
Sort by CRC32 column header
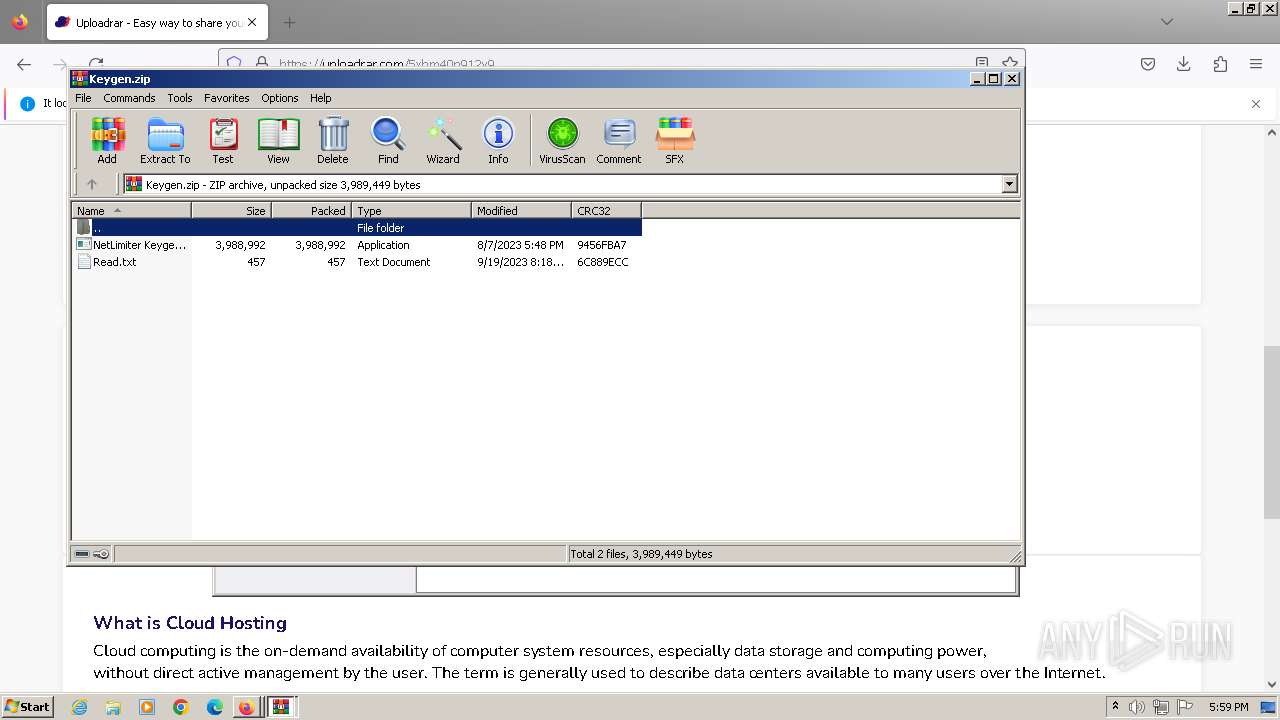[x=606, y=210]
